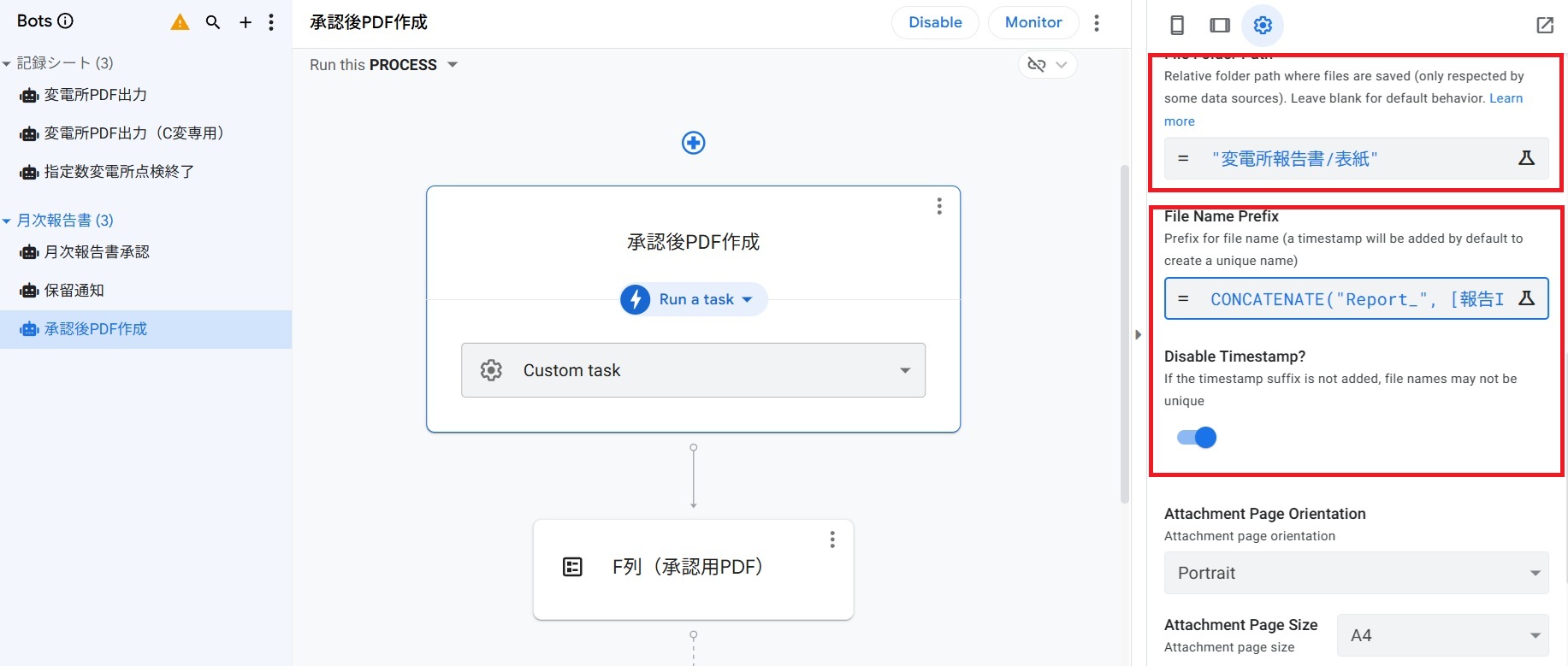Open expression assistant flask for File Name Prefix

[1526, 298]
